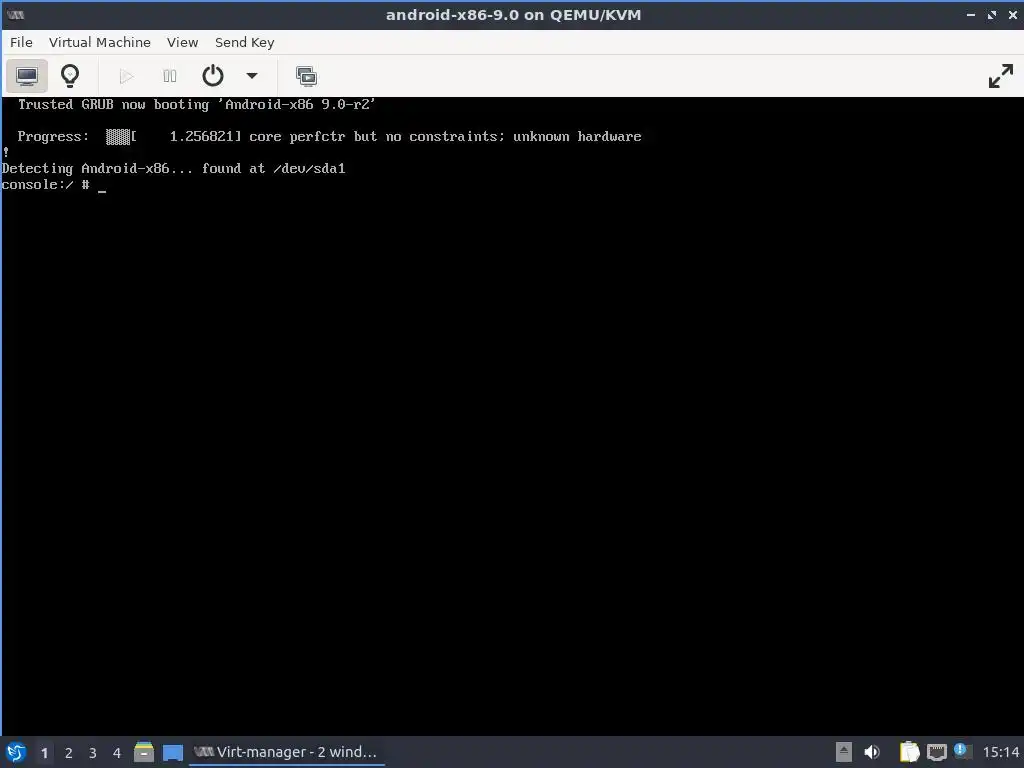Close the android-x86-9.0 window
The image size is (1024, 768).
tap(1013, 15)
